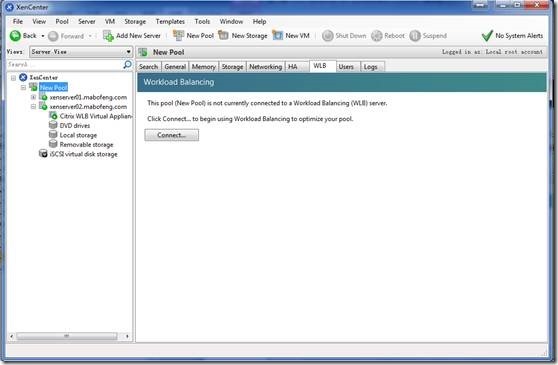Click the tree scrollbar right arrow

127,336
